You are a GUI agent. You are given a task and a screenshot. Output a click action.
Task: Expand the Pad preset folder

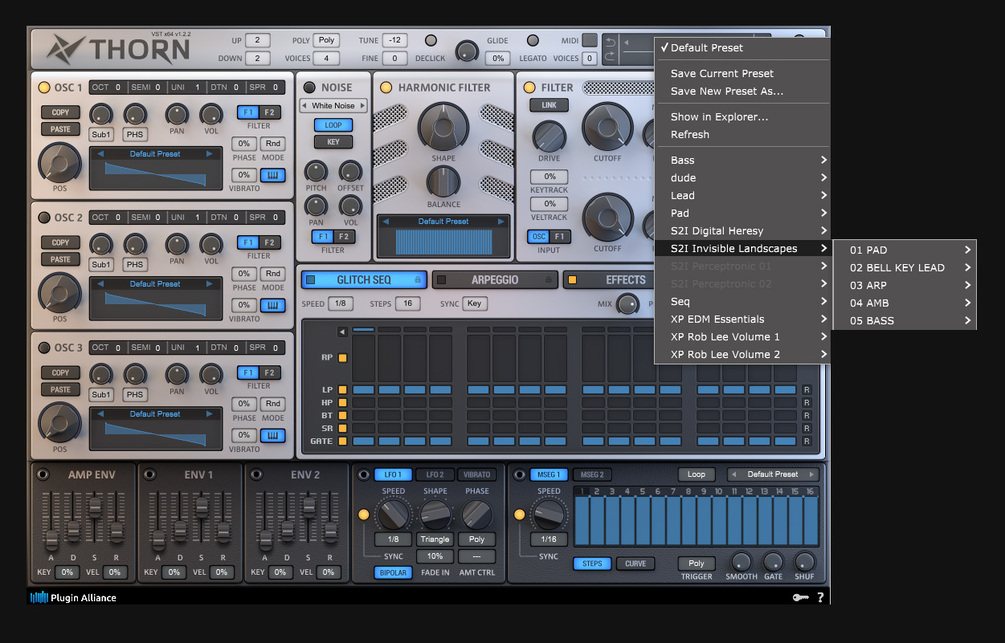742,213
